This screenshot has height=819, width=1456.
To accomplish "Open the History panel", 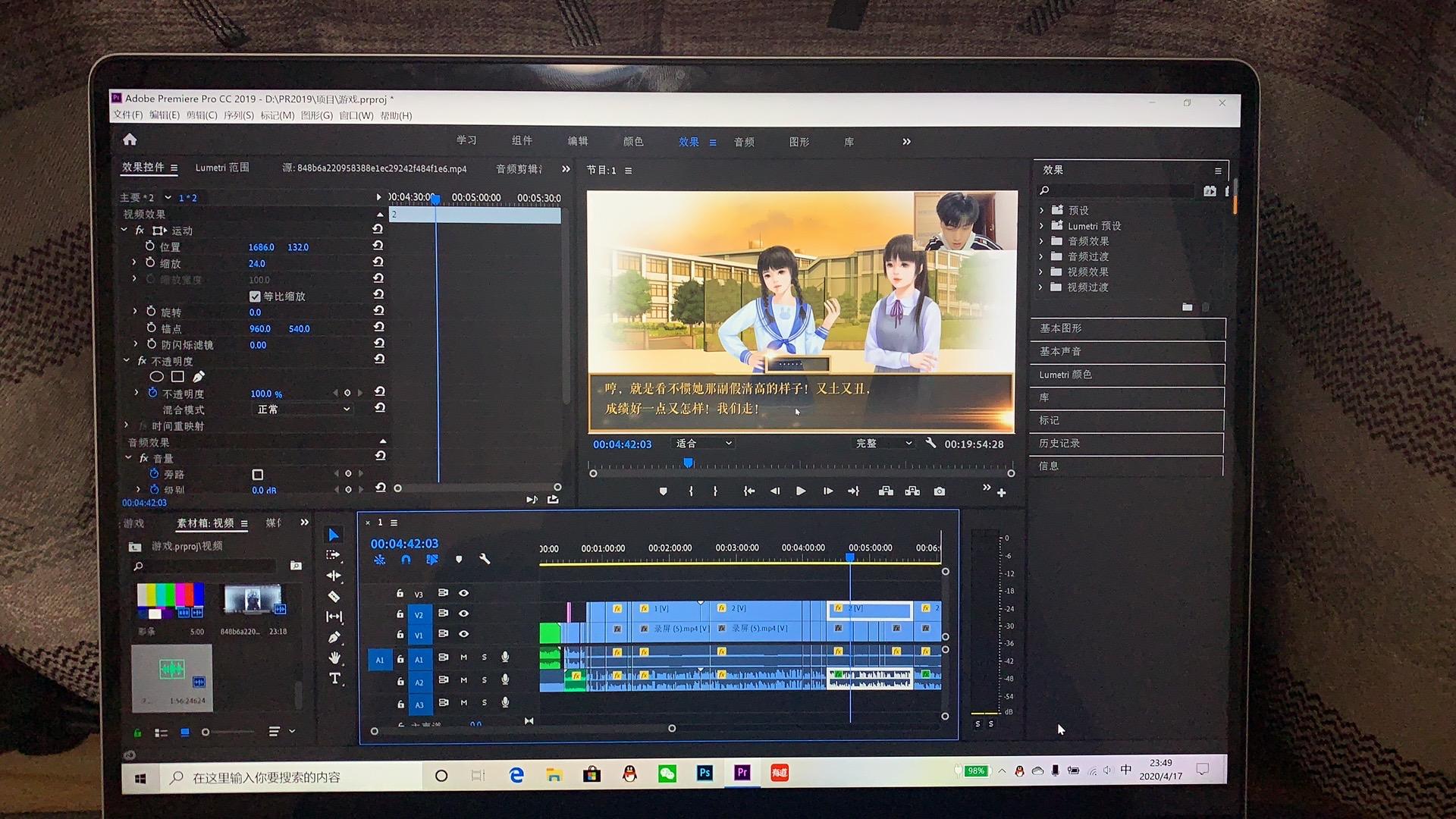I will click(1128, 443).
